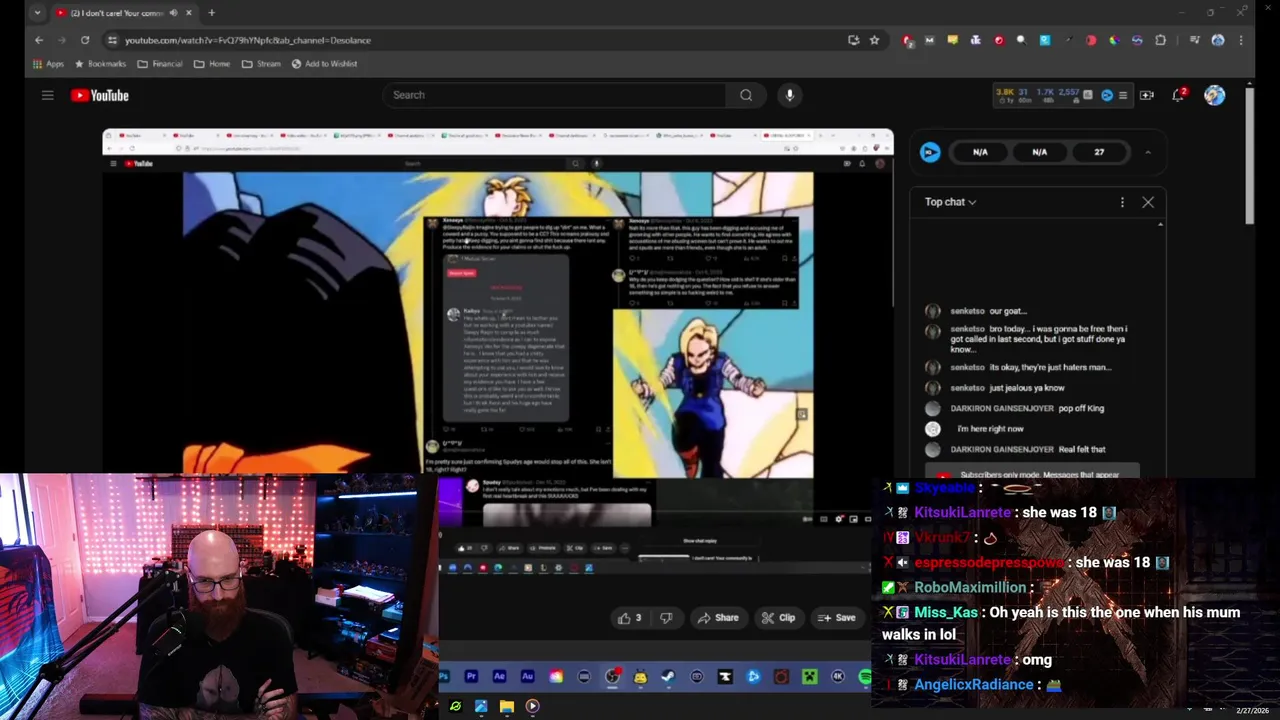Bookmark this page with the star icon

[875, 40]
